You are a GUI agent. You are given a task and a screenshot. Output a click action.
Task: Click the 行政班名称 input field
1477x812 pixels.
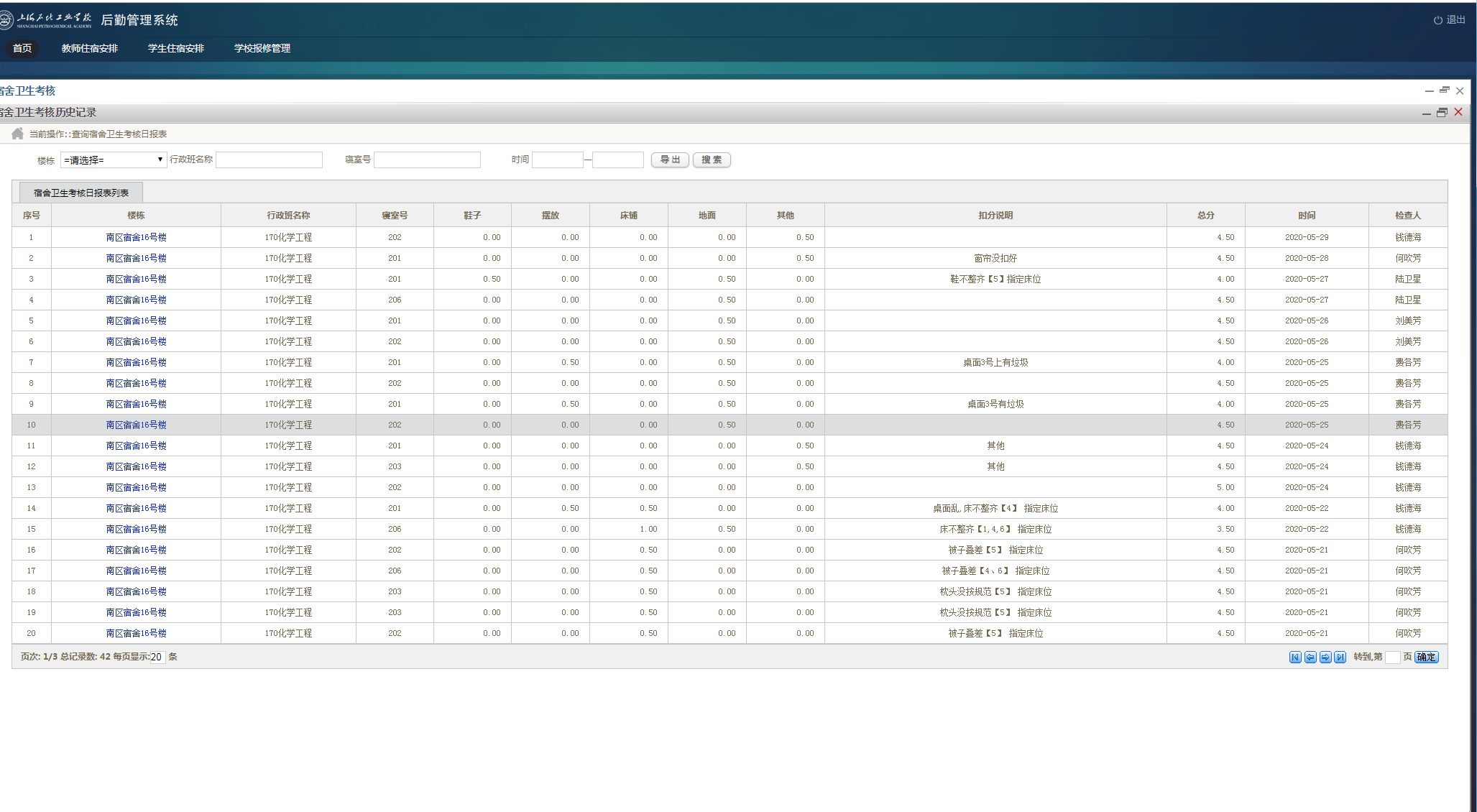[x=269, y=160]
